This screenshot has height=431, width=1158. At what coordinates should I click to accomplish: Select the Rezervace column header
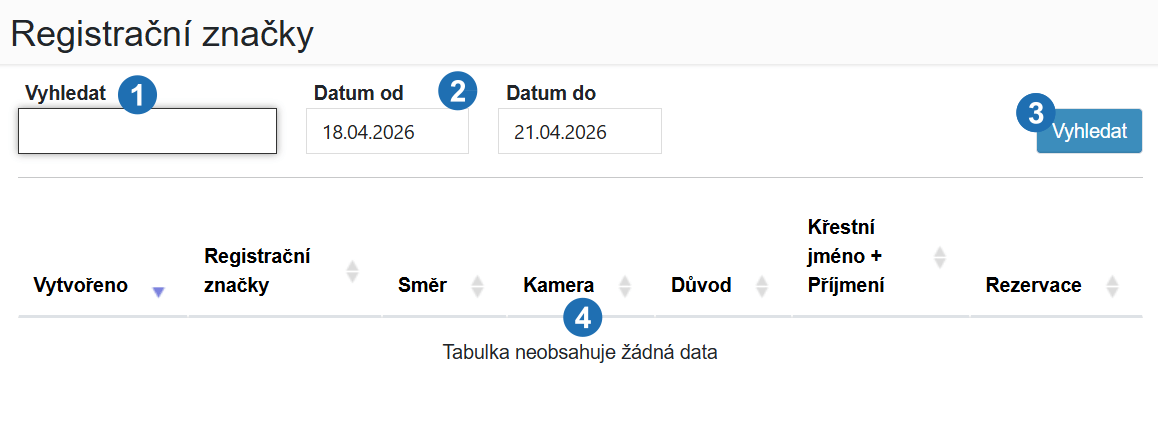pyautogui.click(x=1034, y=286)
